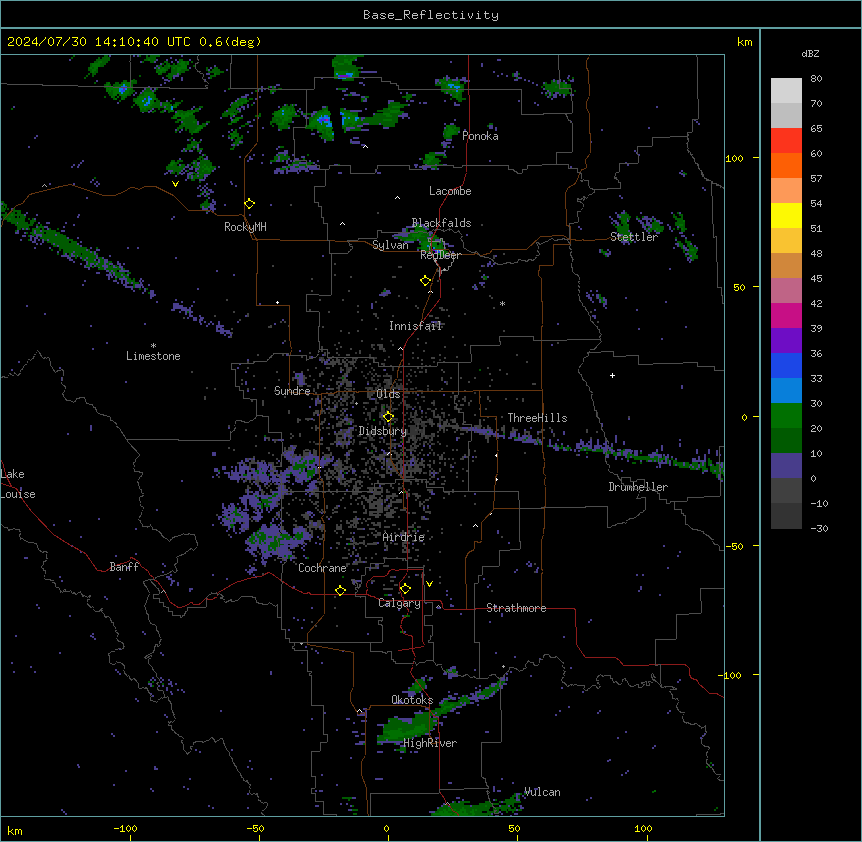Click the RedDeer city label
The image size is (862, 842).
tap(440, 255)
